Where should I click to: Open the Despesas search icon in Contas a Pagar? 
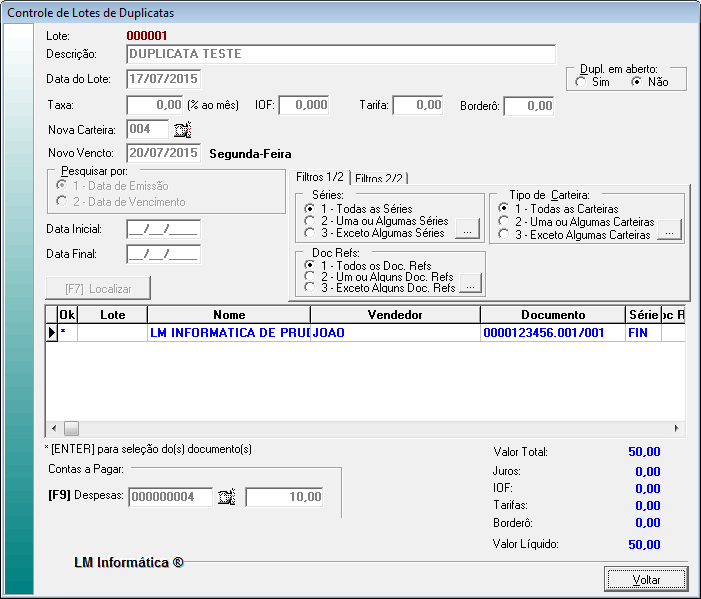(x=226, y=496)
